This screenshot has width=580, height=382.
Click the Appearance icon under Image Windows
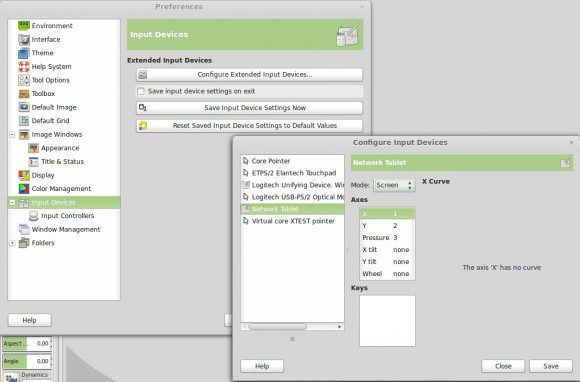click(x=34, y=148)
